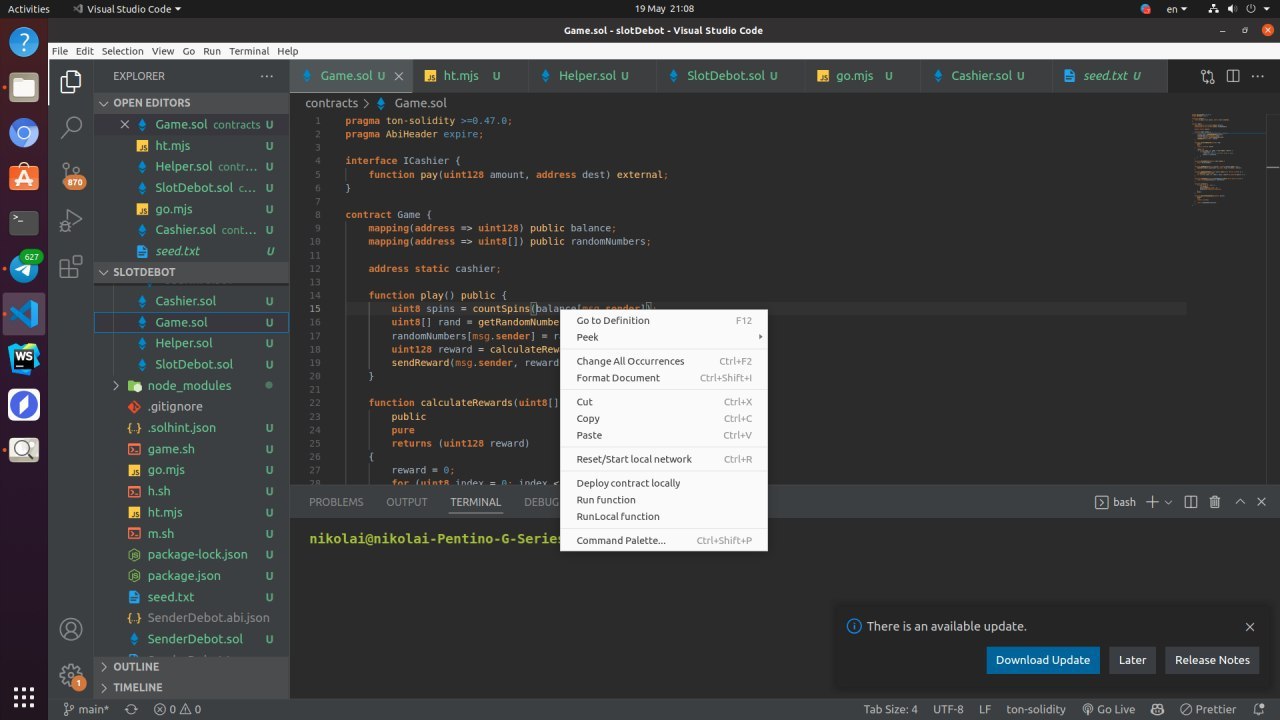Select Deploy contract locally menu entry
The height and width of the screenshot is (720, 1280).
click(628, 483)
